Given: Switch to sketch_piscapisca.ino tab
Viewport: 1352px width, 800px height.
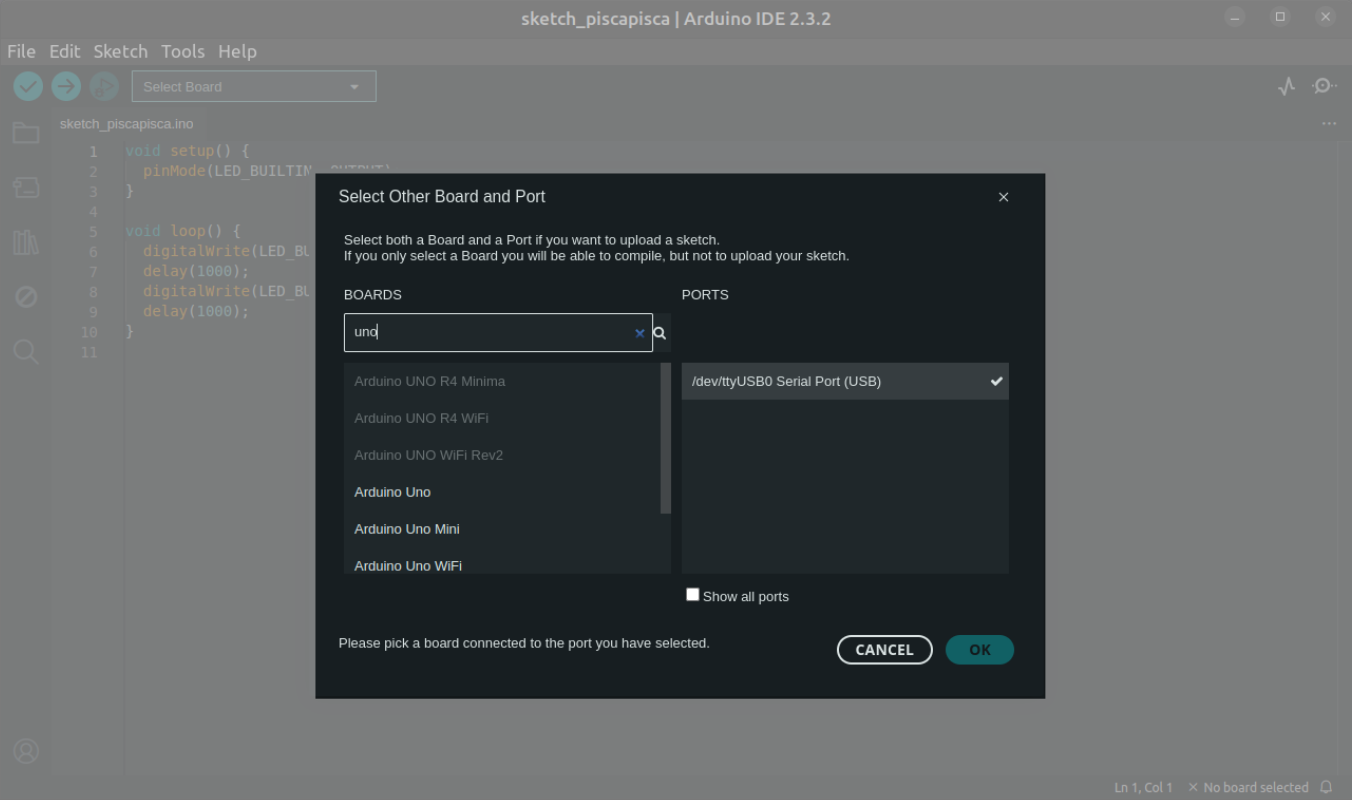Looking at the screenshot, I should pyautogui.click(x=126, y=124).
